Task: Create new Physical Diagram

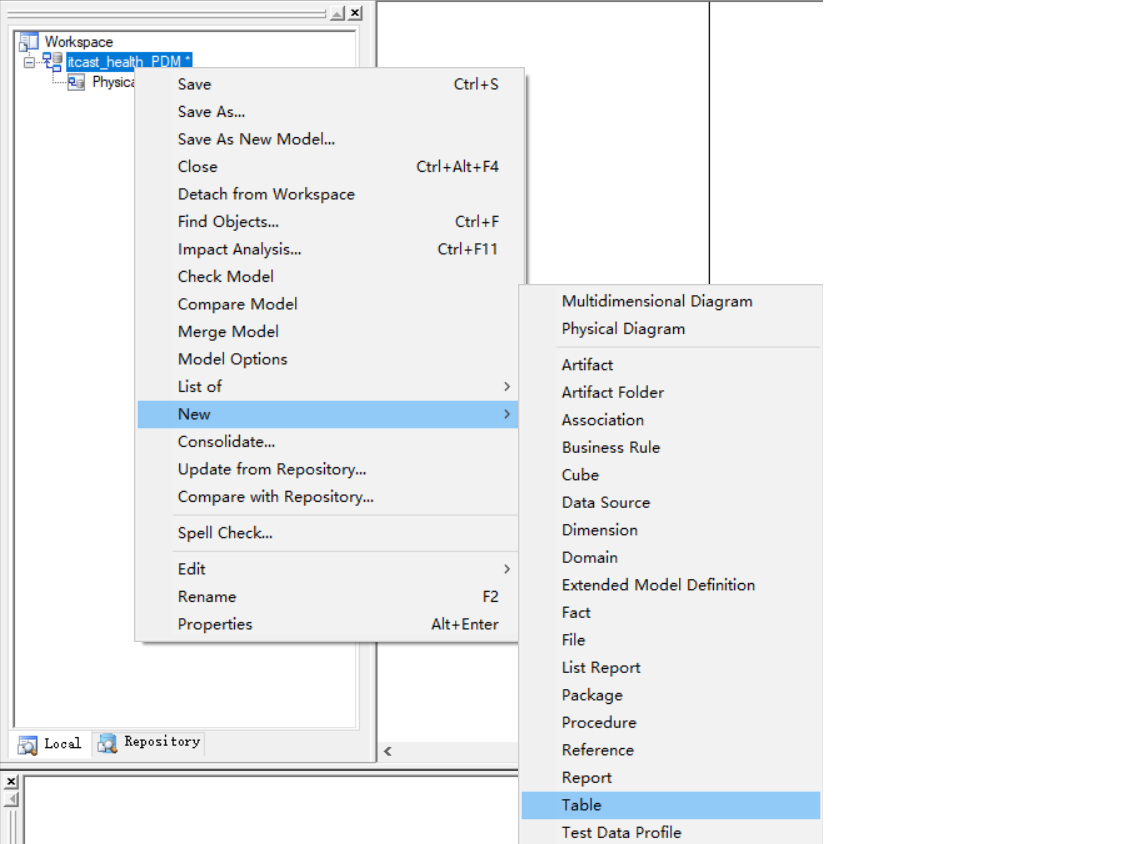Action: point(671,329)
